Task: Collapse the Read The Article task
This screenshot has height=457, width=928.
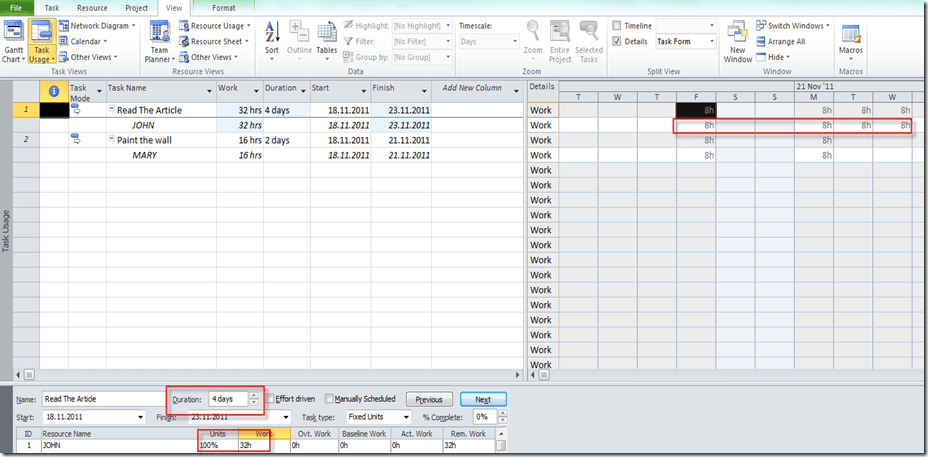Action: 112,110
